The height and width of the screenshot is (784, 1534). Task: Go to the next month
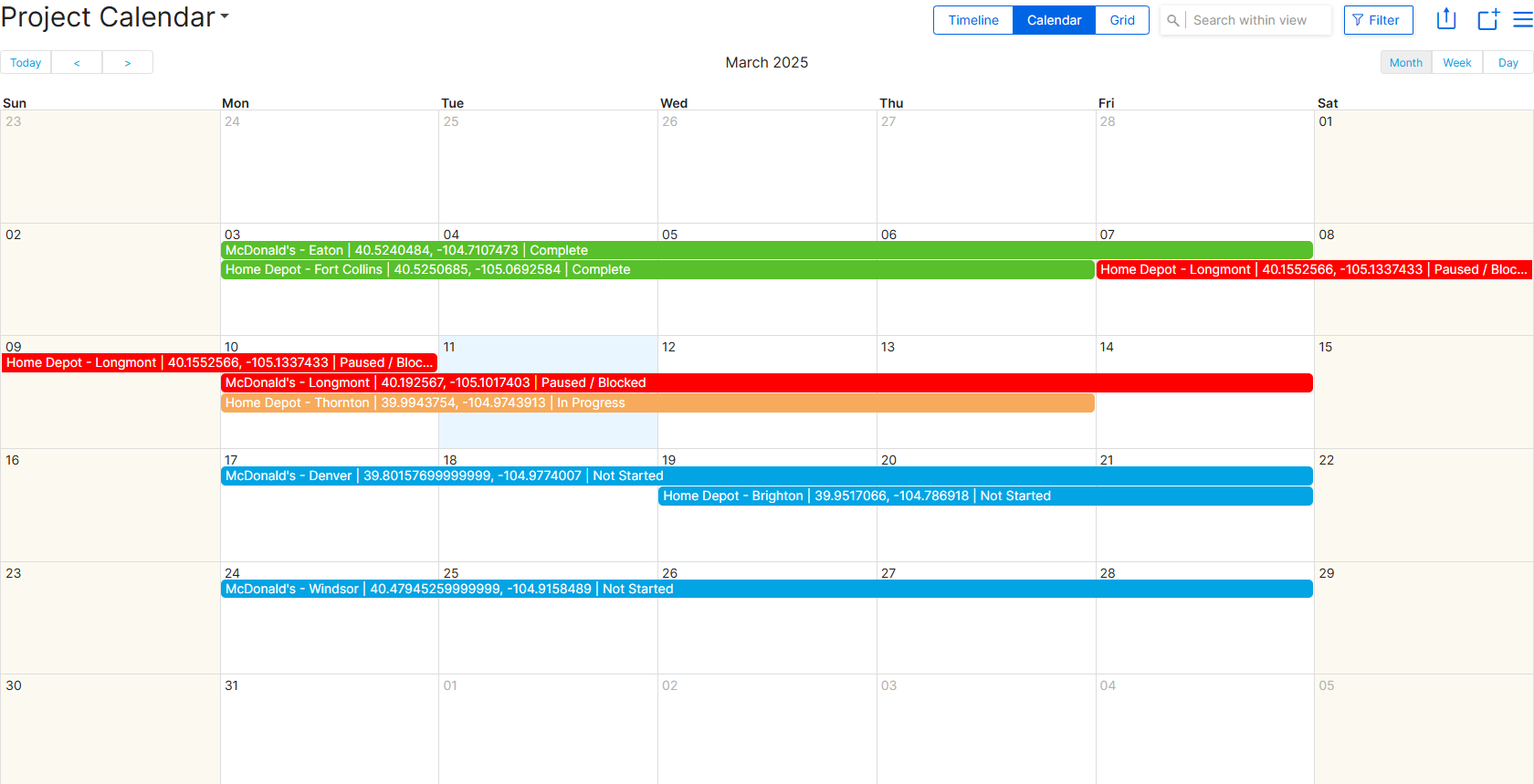pos(128,63)
